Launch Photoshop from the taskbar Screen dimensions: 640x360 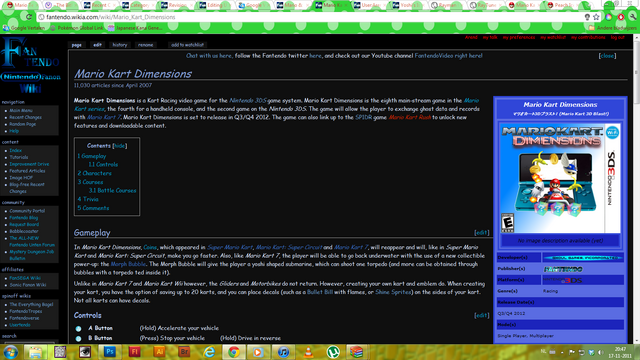(x=109, y=352)
